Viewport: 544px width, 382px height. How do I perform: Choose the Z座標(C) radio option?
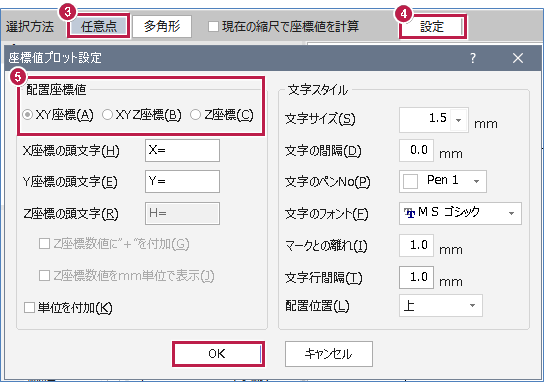click(x=195, y=115)
